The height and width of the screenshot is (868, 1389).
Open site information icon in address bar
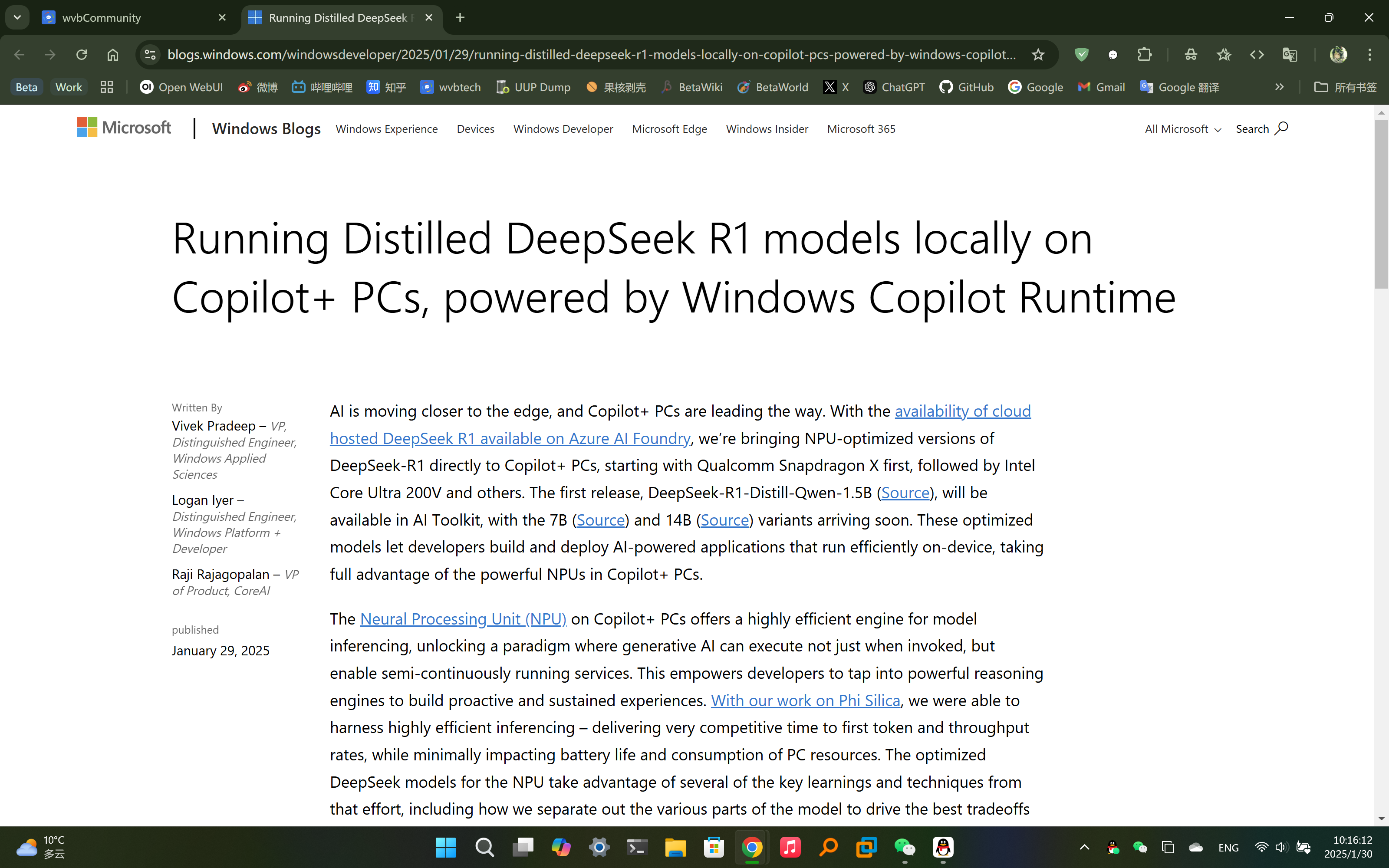[150, 55]
